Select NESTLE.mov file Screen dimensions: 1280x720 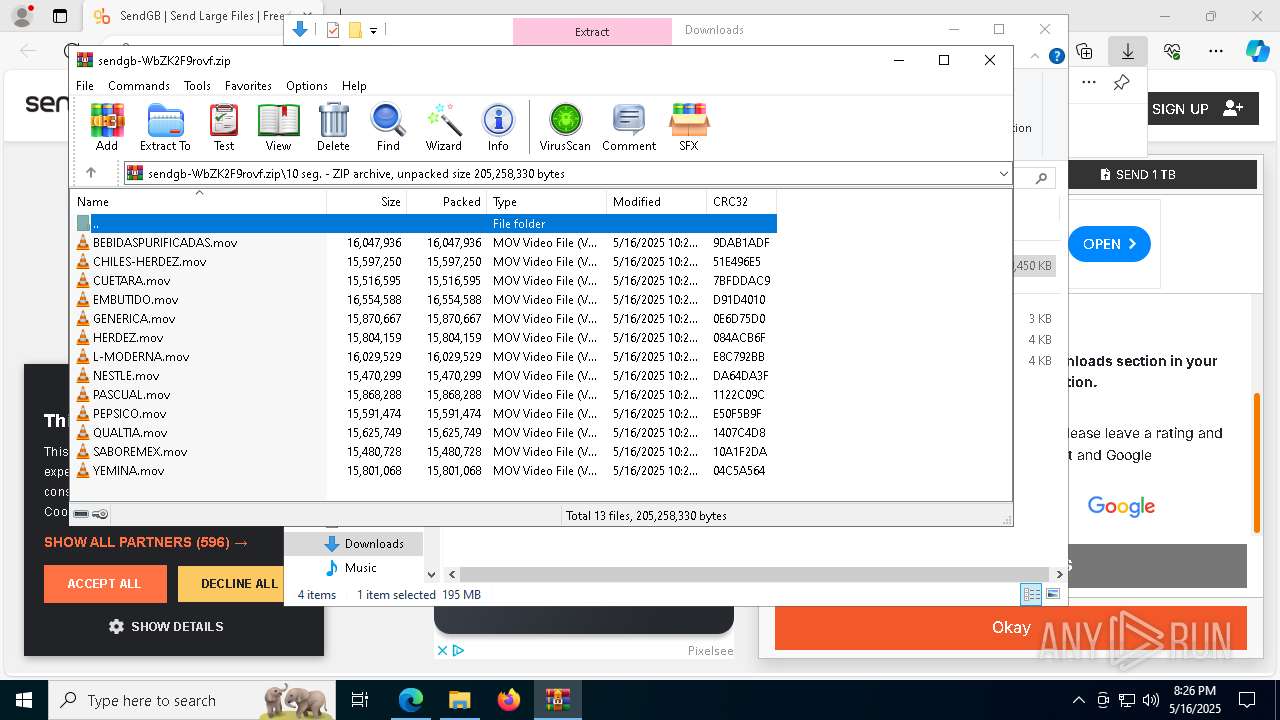[x=425, y=375]
